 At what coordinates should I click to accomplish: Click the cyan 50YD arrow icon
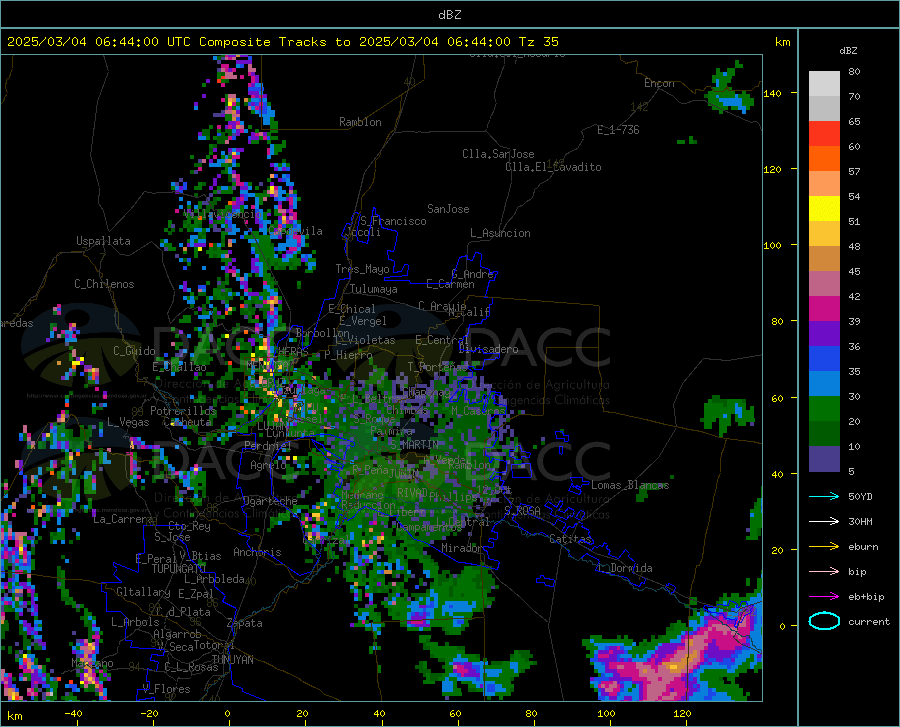[x=824, y=496]
